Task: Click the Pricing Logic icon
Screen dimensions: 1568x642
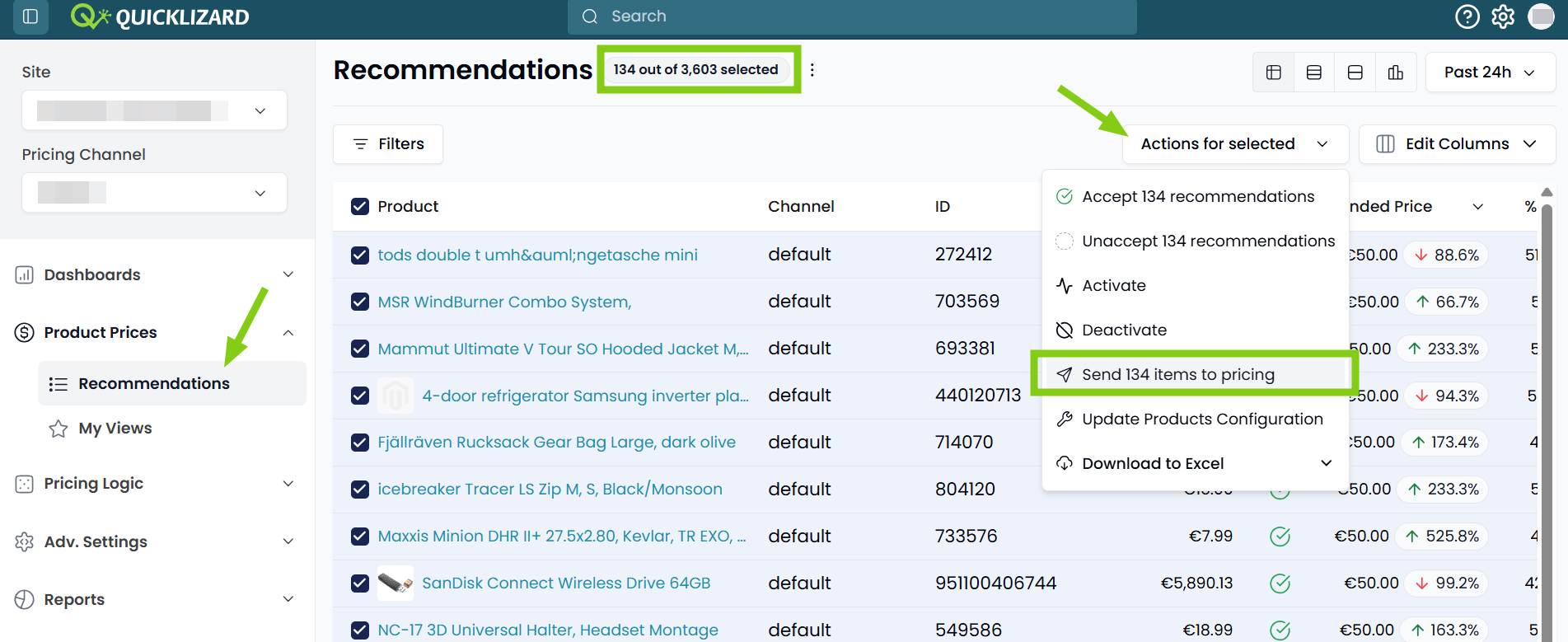Action: pos(25,484)
